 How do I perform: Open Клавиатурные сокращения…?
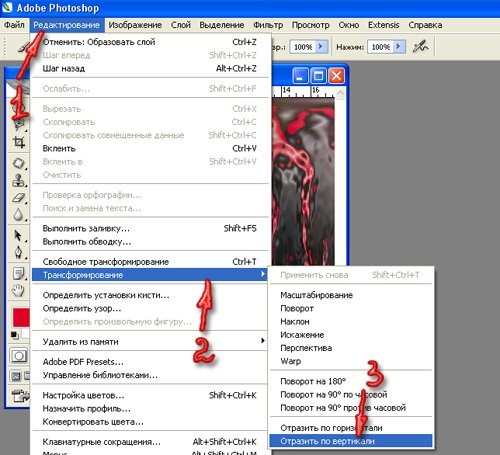[150, 442]
